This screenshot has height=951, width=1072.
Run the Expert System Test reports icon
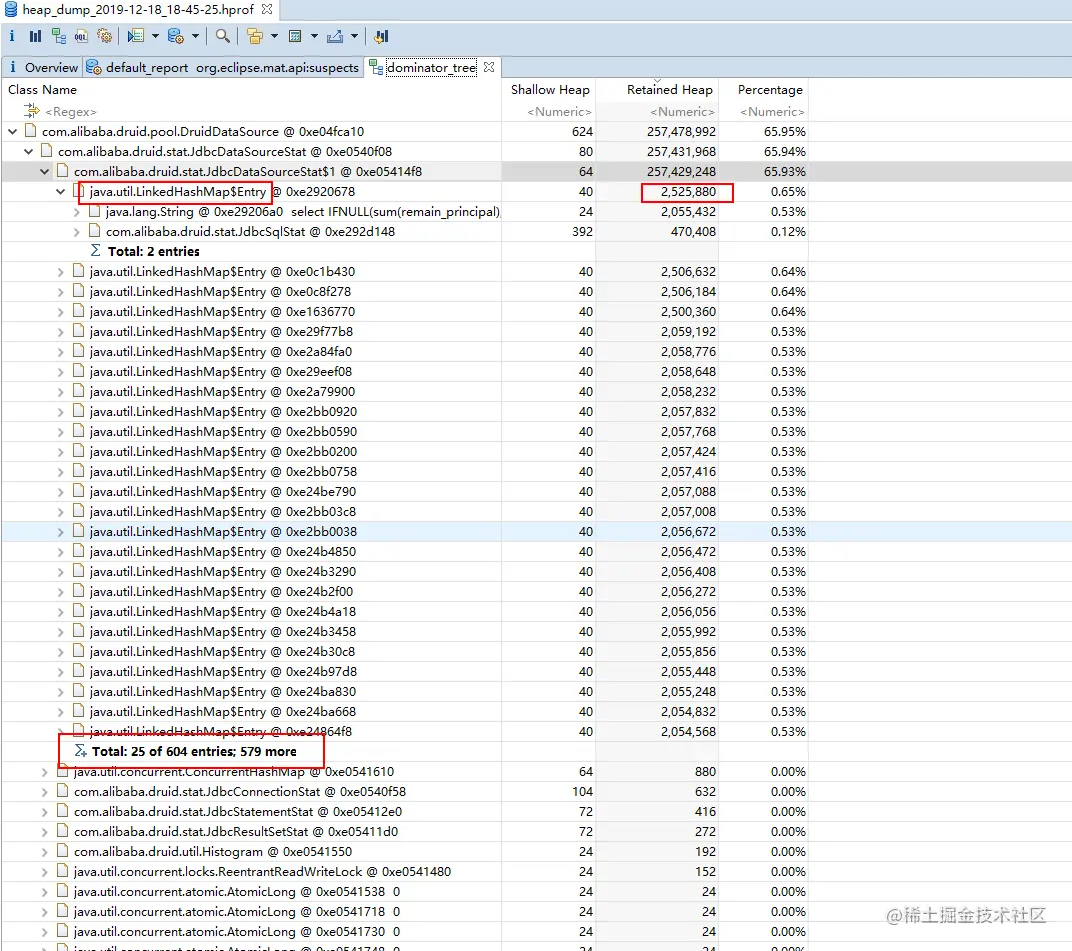click(x=136, y=36)
